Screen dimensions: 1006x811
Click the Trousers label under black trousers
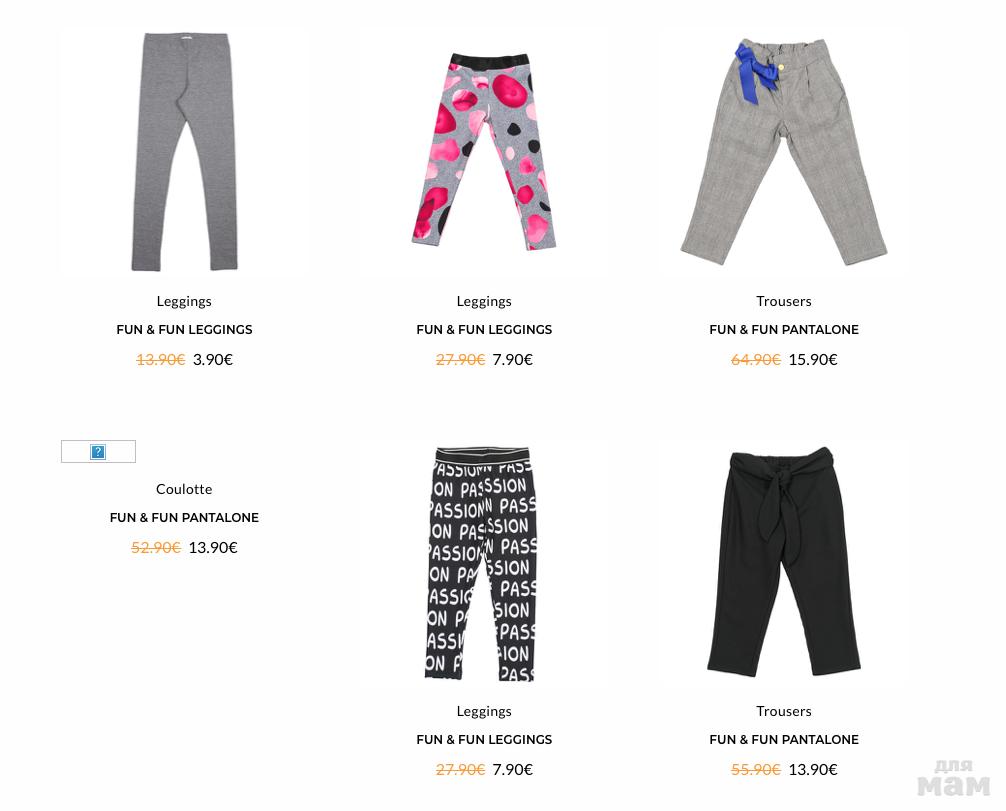tap(784, 711)
